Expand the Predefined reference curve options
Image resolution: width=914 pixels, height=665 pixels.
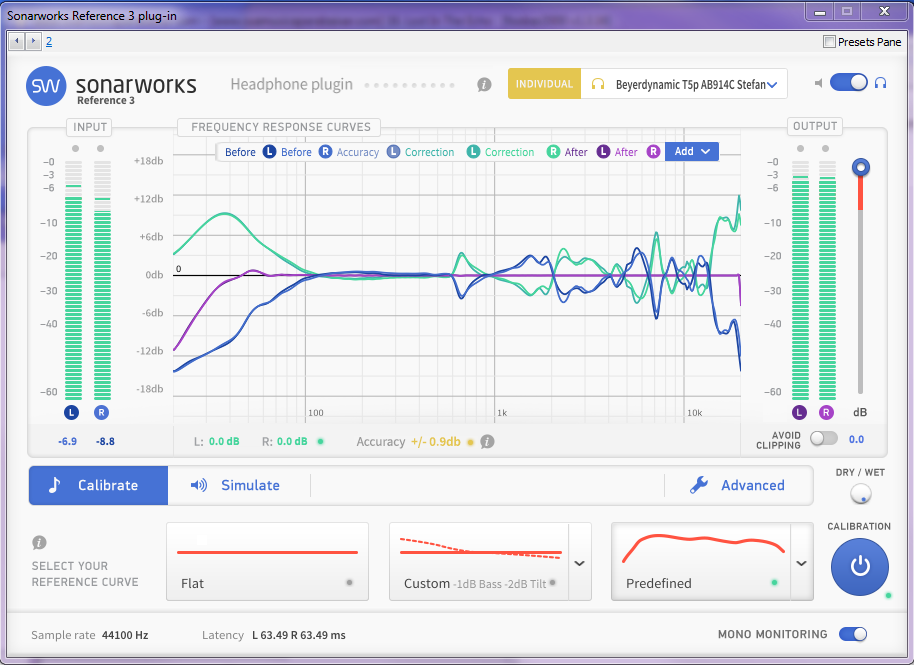801,563
